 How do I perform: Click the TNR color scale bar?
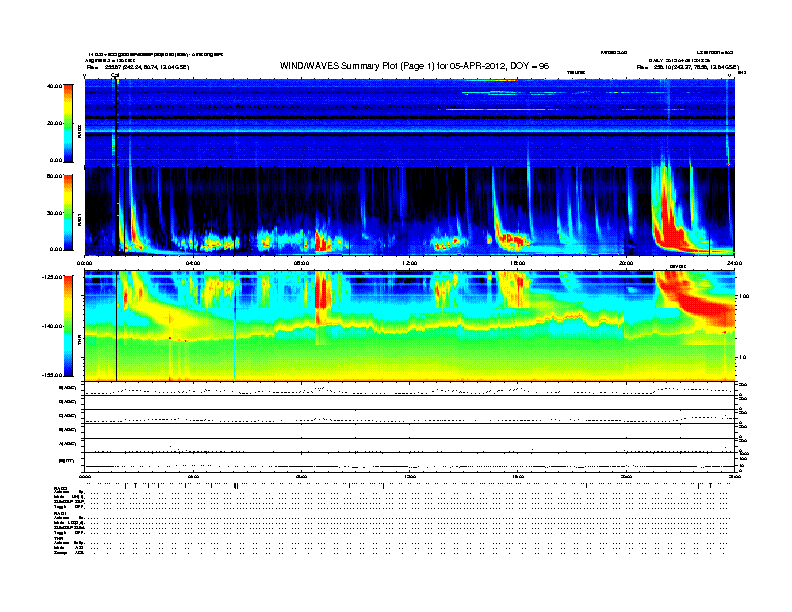tap(68, 326)
